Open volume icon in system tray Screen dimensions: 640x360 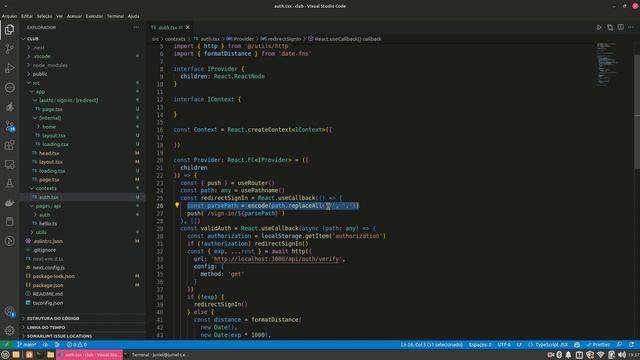(x=621, y=355)
